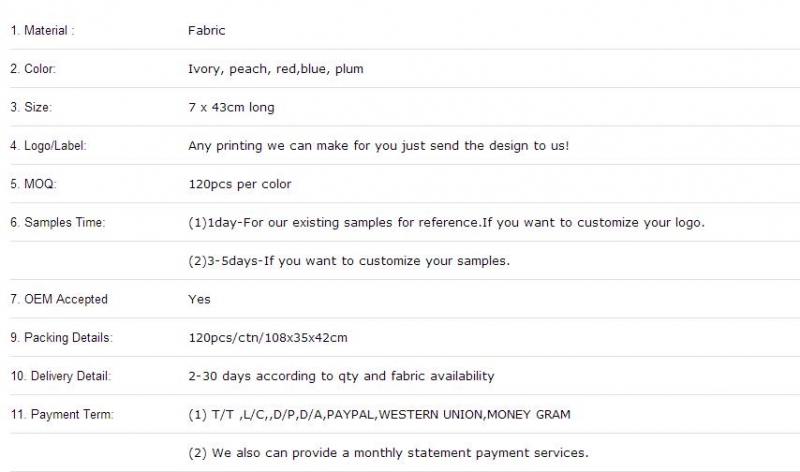Select 'Ivory, peach, red,blue, plum' text
This screenshot has width=800, height=472.
tap(276, 69)
